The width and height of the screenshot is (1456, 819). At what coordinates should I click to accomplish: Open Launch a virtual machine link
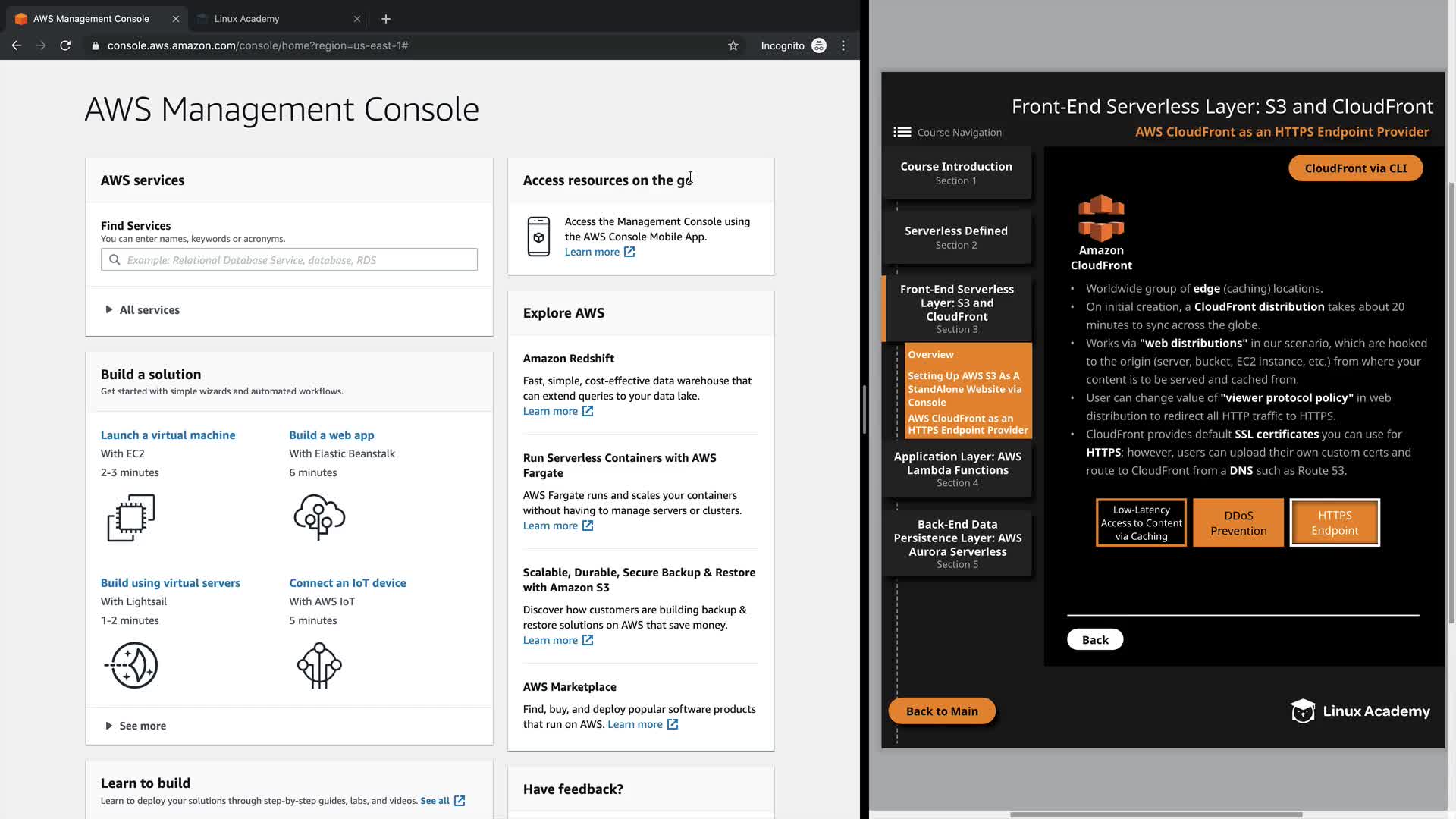(x=168, y=435)
